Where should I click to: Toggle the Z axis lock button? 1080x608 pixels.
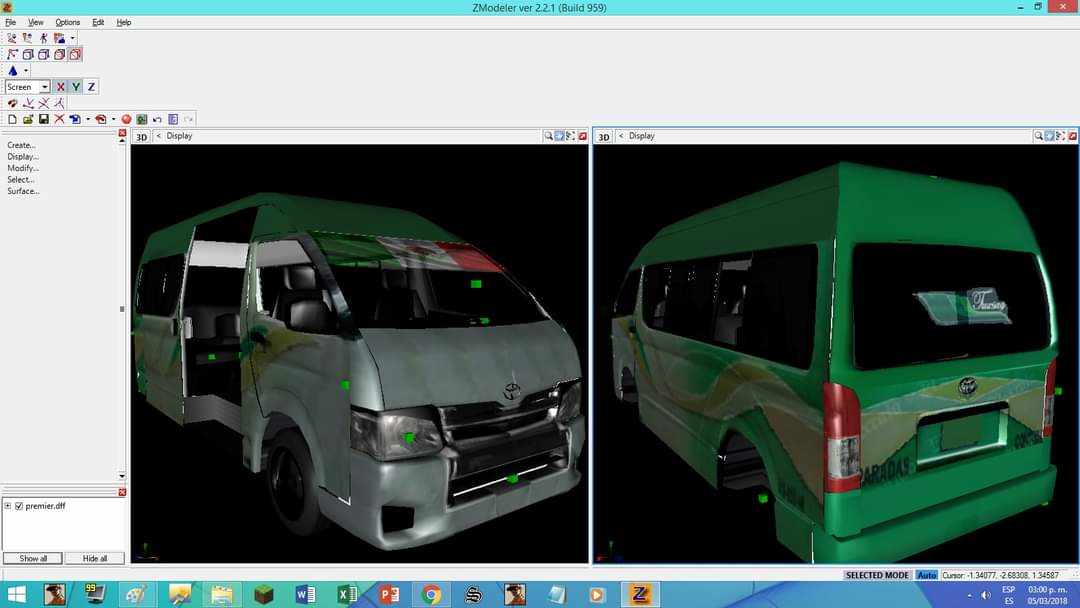pyautogui.click(x=91, y=87)
